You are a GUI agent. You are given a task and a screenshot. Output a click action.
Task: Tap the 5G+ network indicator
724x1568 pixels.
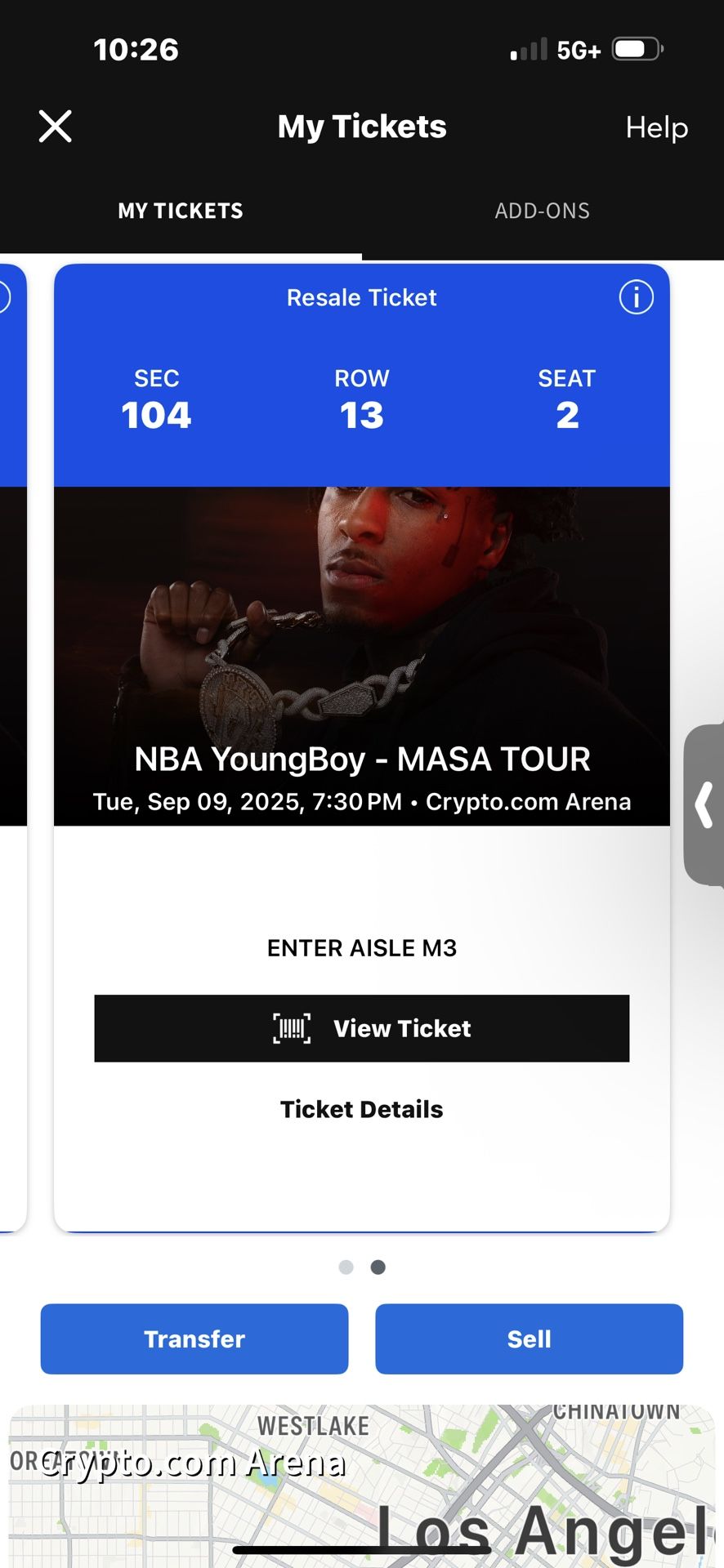[x=579, y=51]
